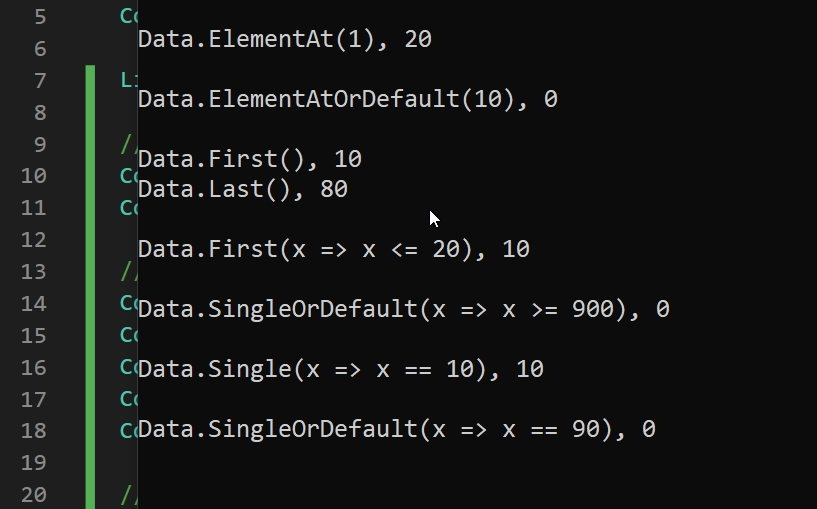This screenshot has height=509, width=817.
Task: Click the Data.ElementAt(1), 20 output line
Action: click(284, 40)
